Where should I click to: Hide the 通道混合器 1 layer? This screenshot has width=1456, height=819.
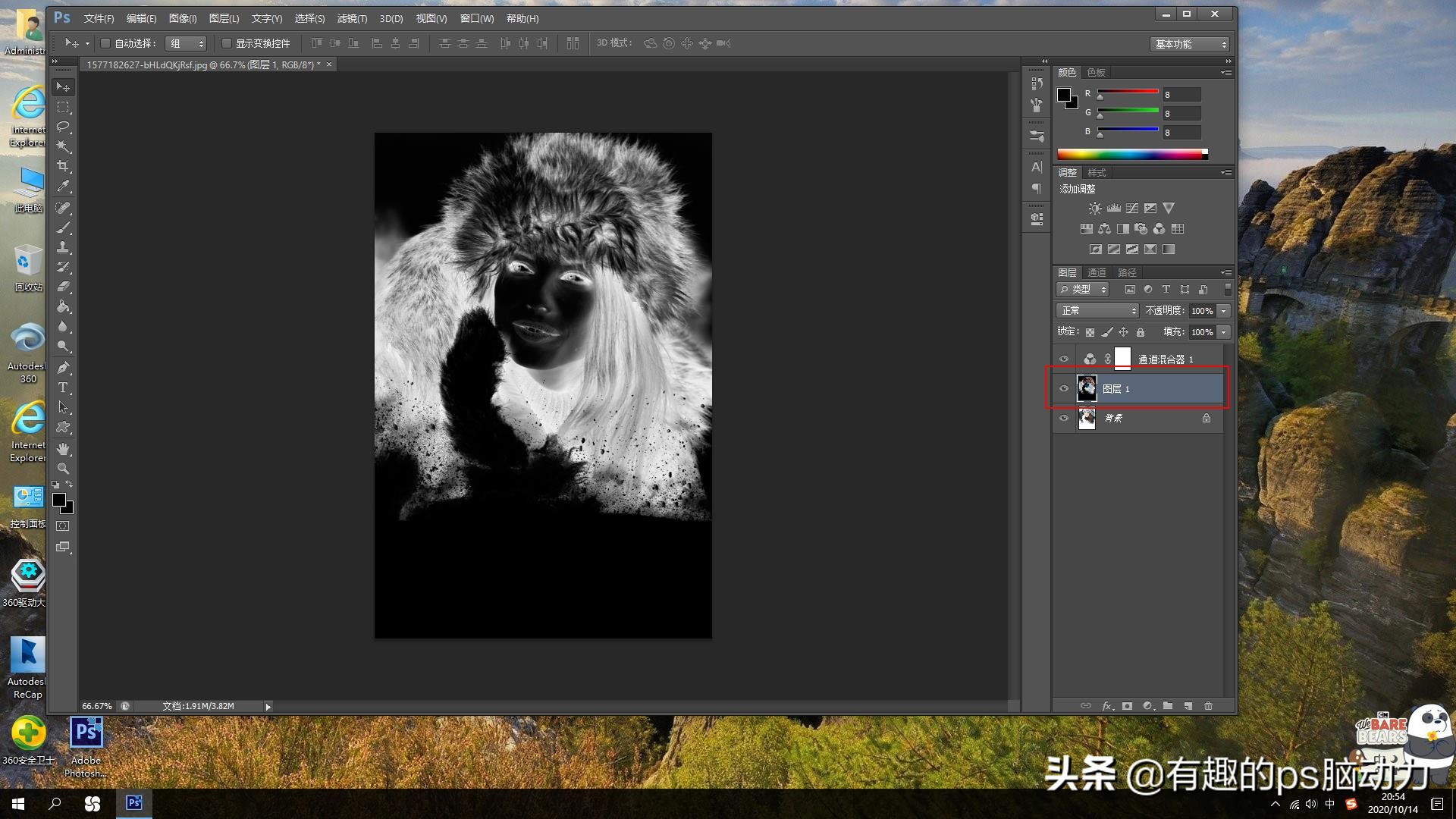1064,359
